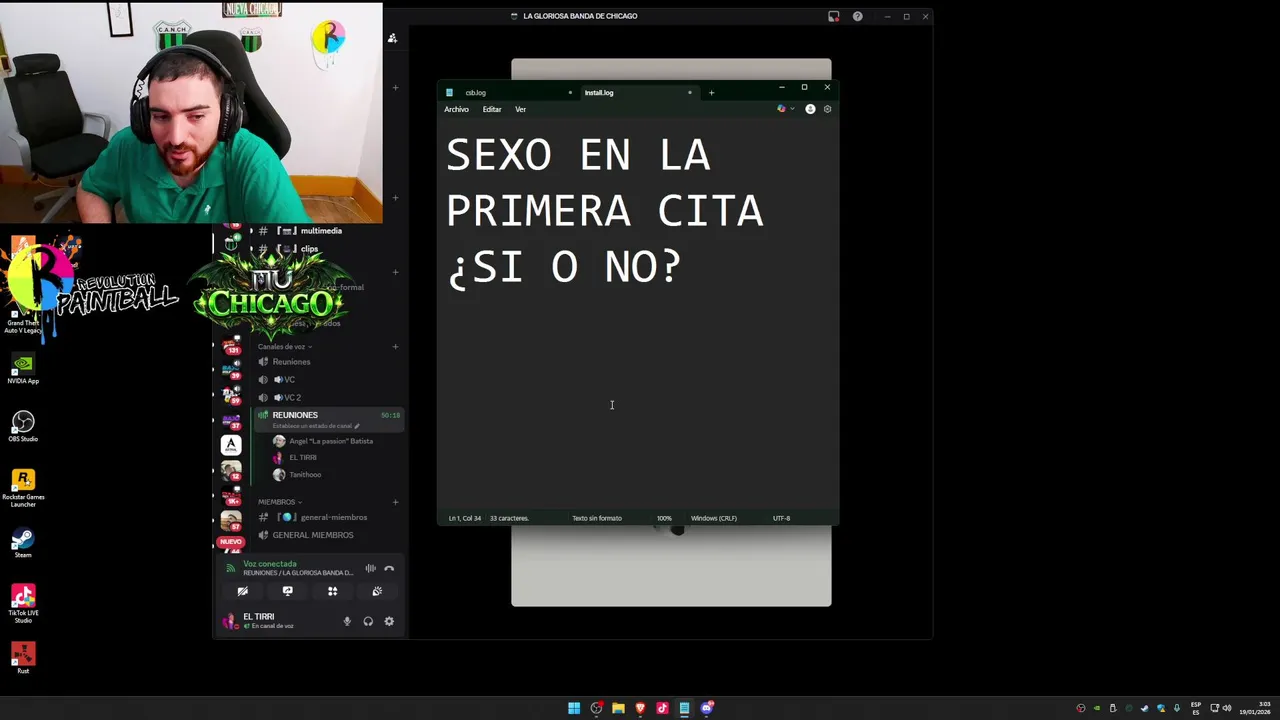Screen dimensions: 1280x720
Task: Click the Voz conectada connection status
Action: [x=270, y=564]
